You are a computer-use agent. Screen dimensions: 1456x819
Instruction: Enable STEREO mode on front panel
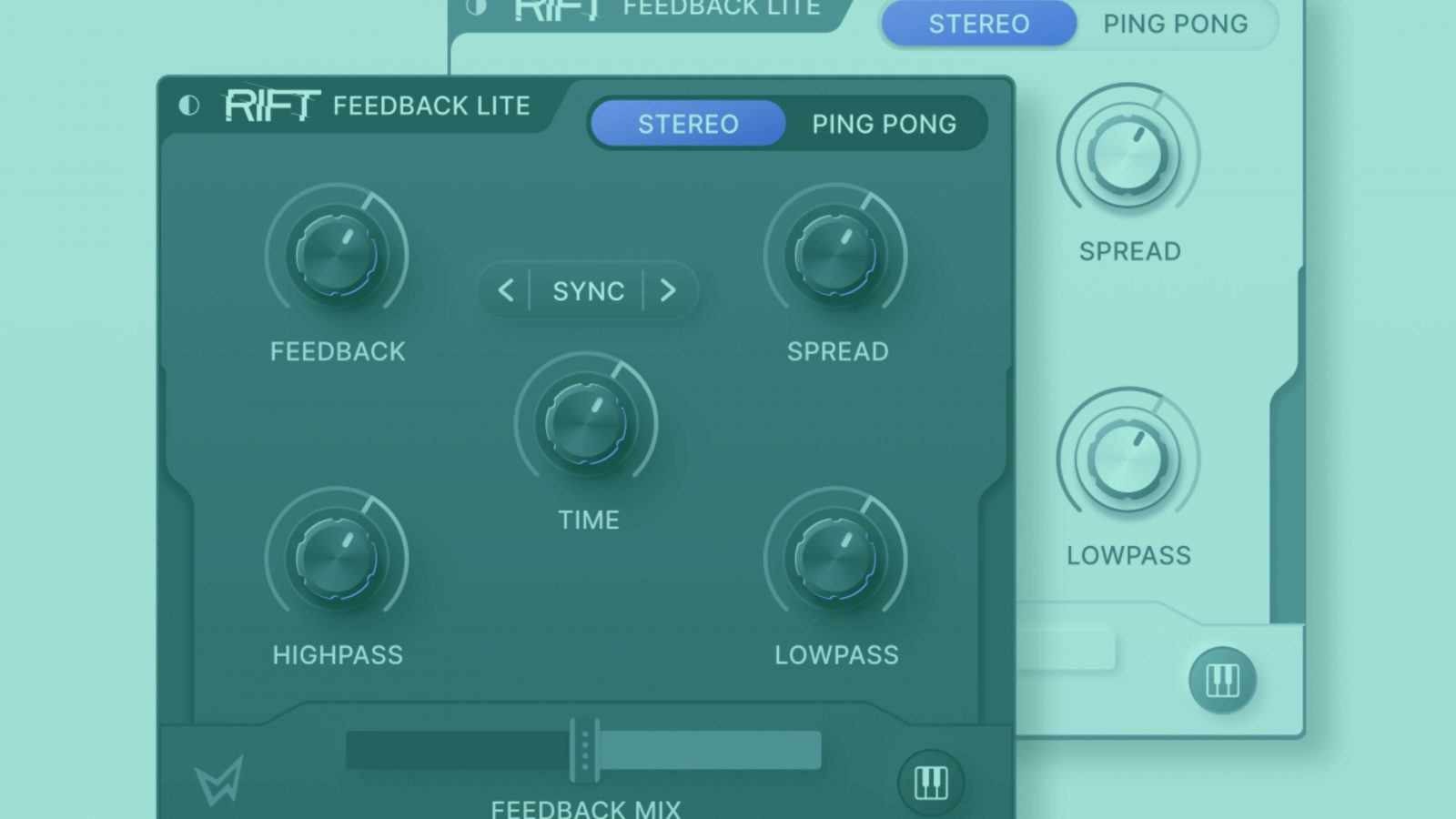[x=687, y=123]
